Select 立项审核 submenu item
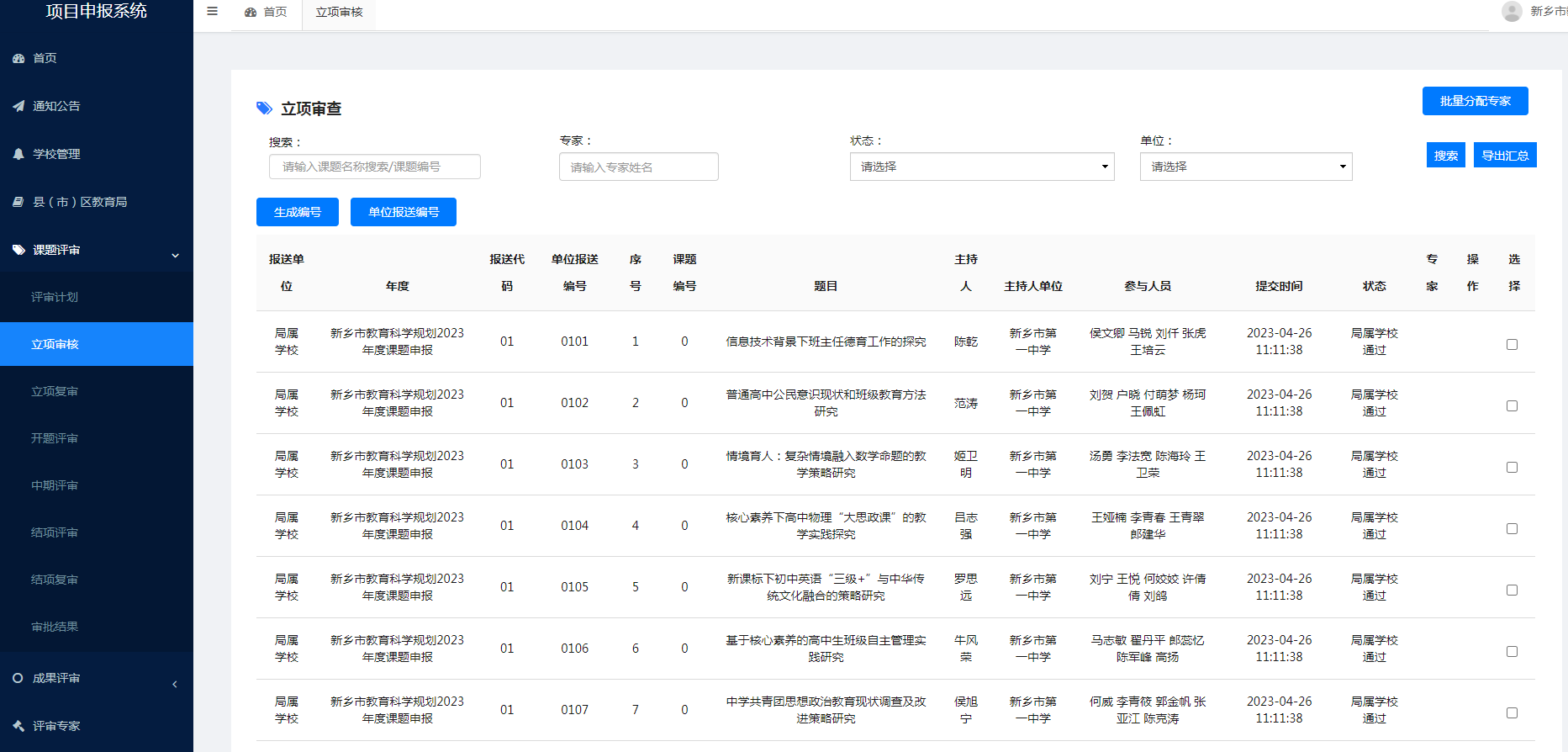1568x752 pixels. point(97,344)
